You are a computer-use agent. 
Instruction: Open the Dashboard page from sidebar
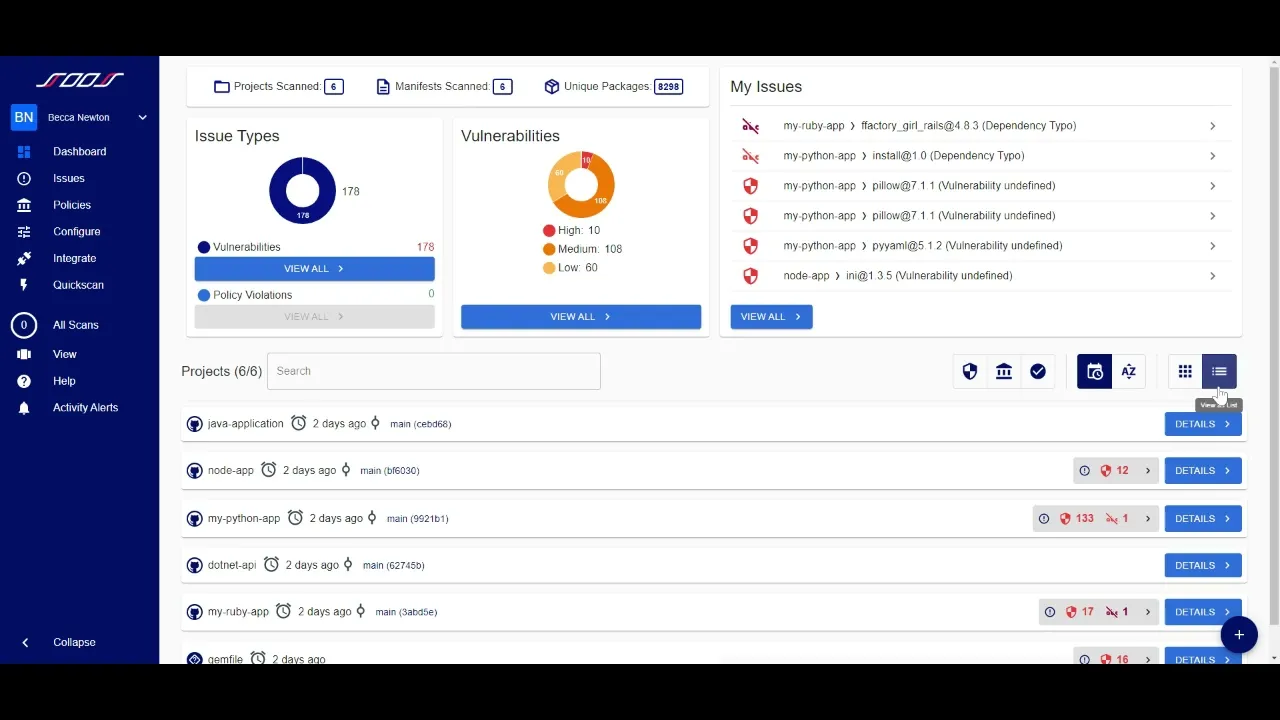[x=79, y=152]
